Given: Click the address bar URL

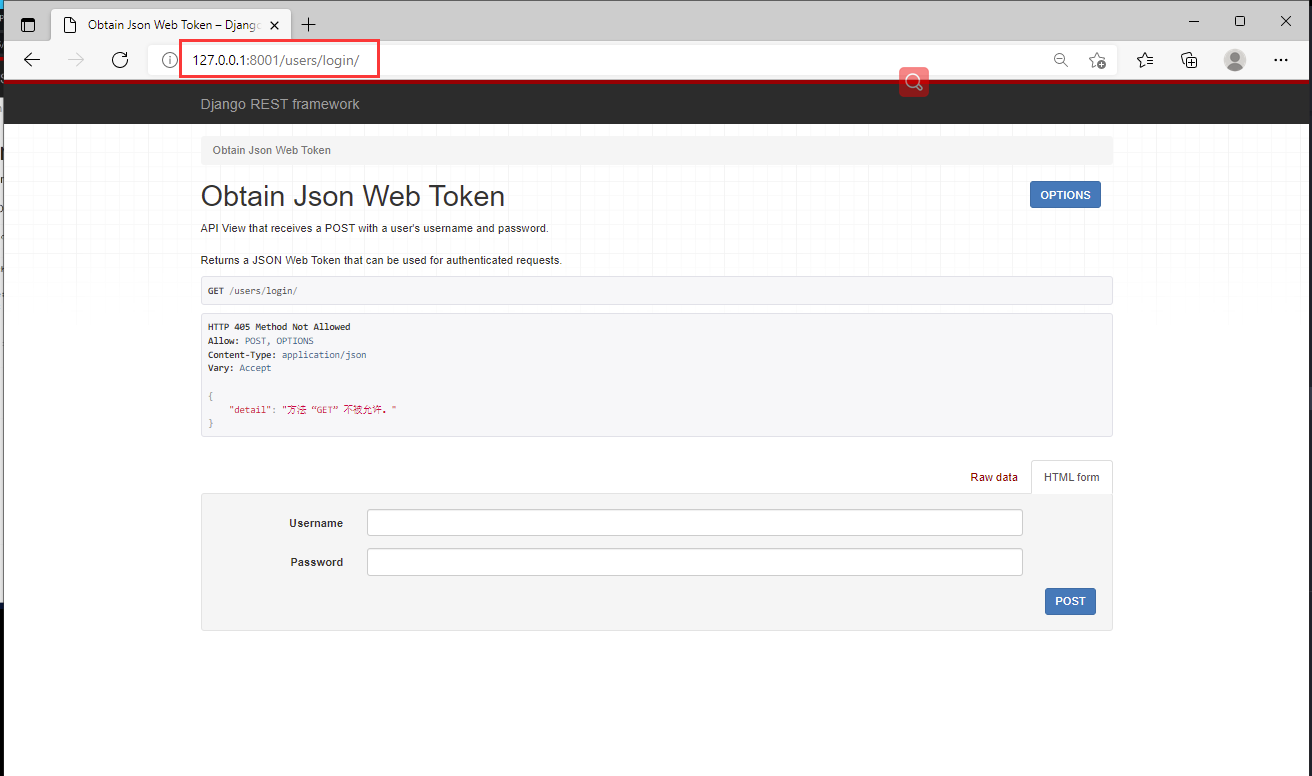Looking at the screenshot, I should pos(276,60).
